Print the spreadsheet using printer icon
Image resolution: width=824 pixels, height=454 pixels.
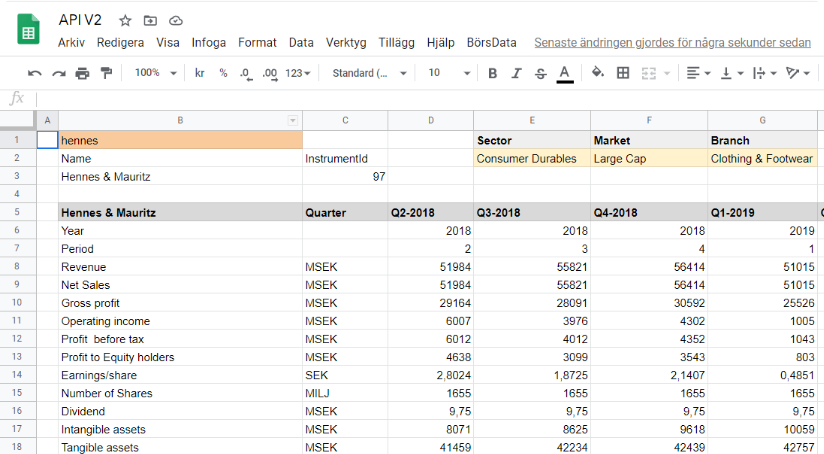(x=82, y=73)
